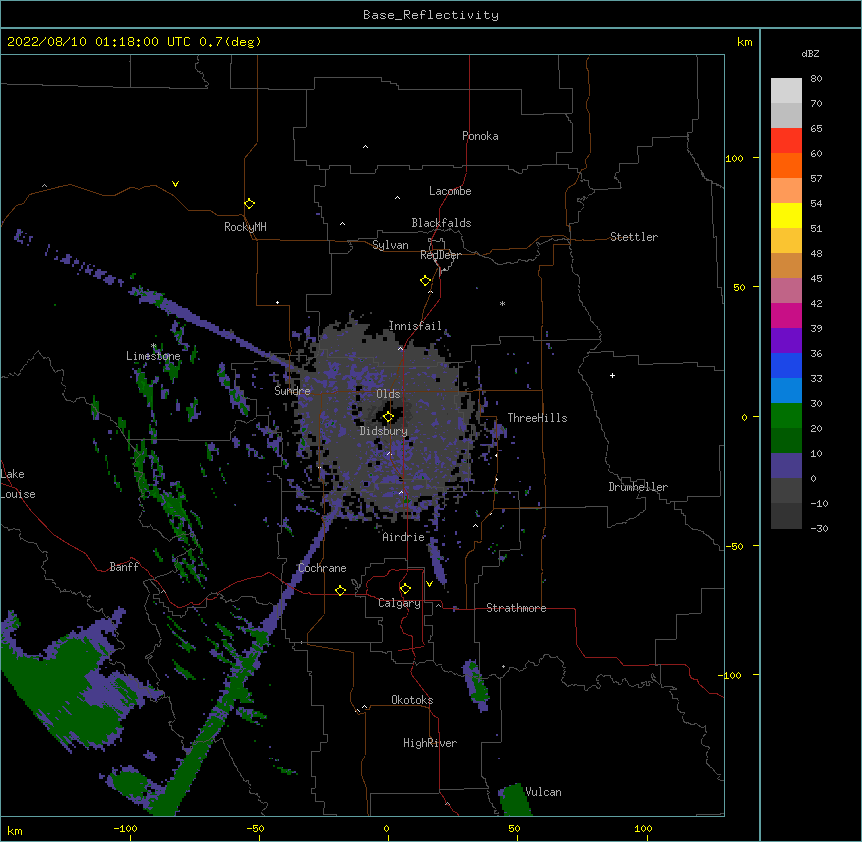Select the HighRiver label
Image resolution: width=862 pixels, height=842 pixels.
(430, 743)
